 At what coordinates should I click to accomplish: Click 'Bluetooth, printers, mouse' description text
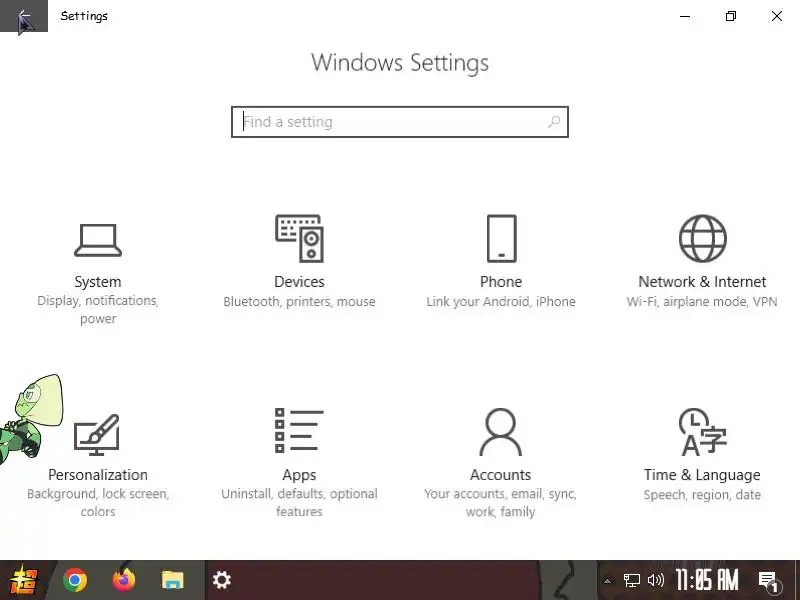[299, 302]
